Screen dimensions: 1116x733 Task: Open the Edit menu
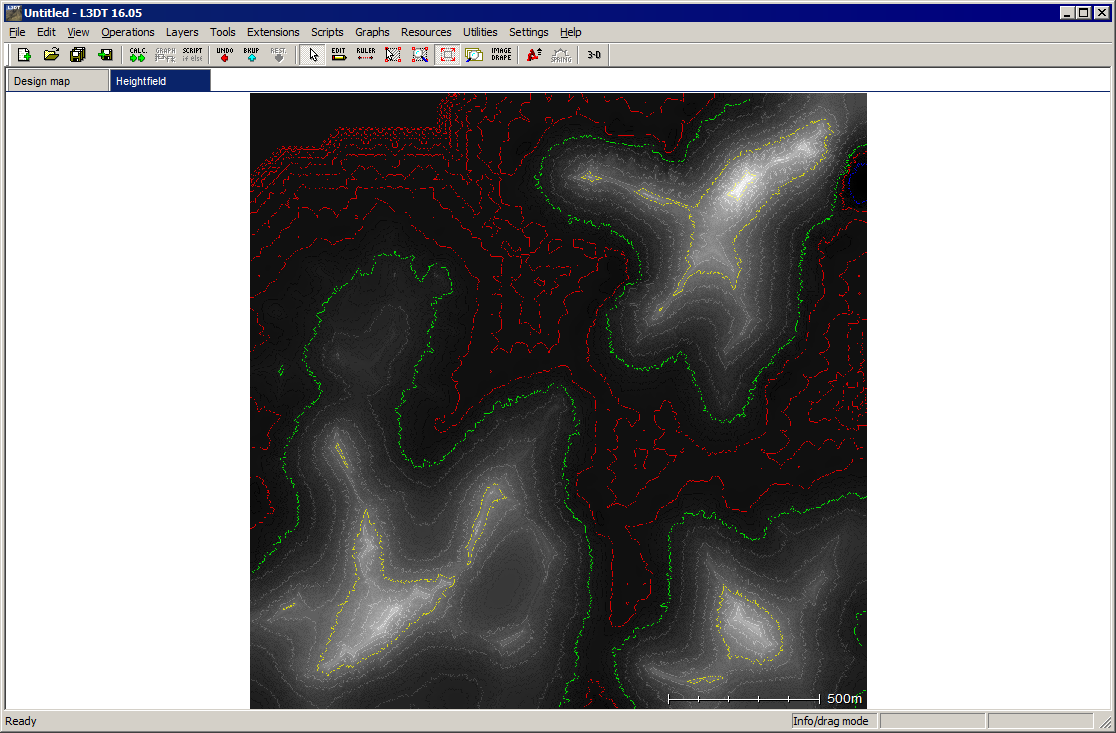(46, 32)
